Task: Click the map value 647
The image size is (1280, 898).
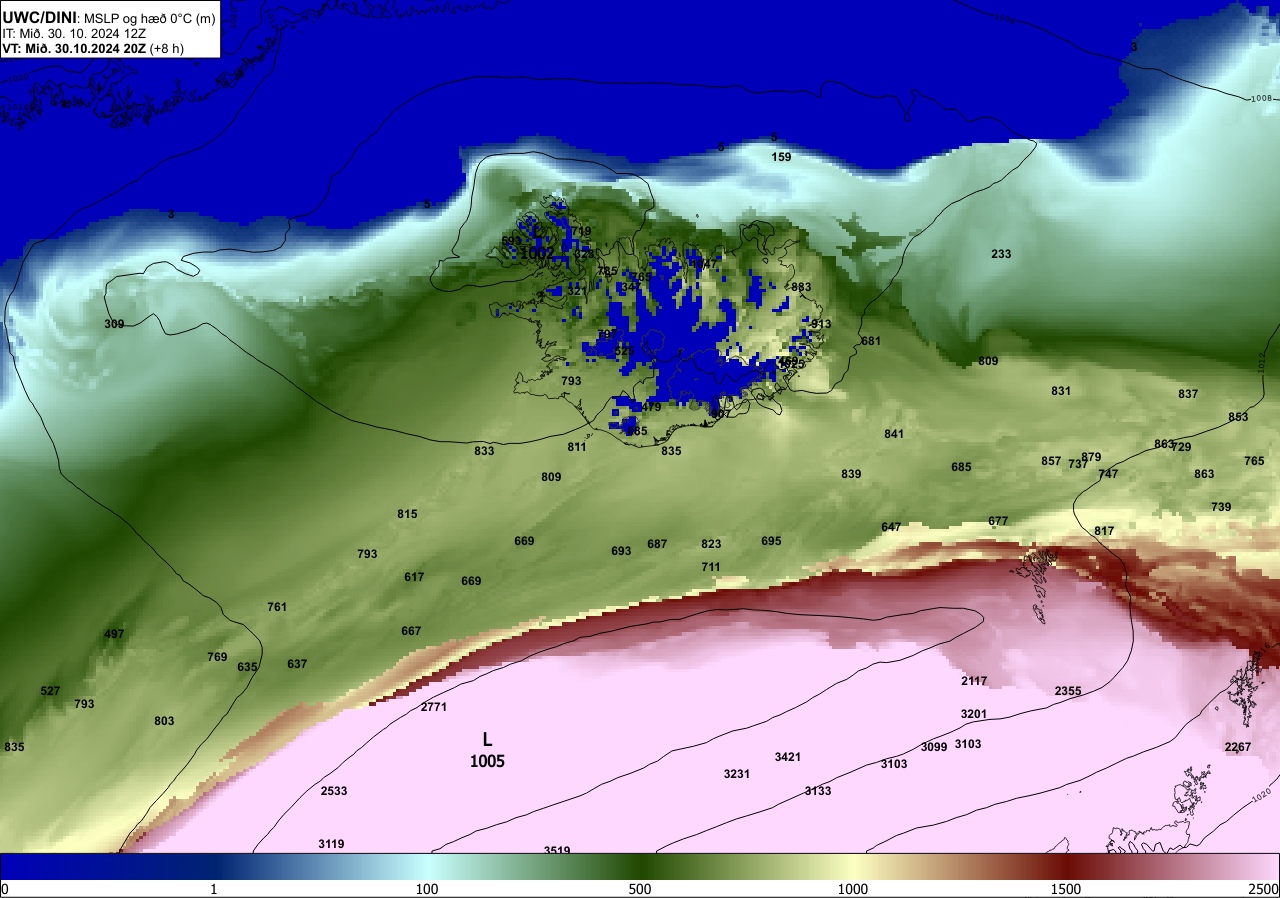Action: pyautogui.click(x=891, y=527)
